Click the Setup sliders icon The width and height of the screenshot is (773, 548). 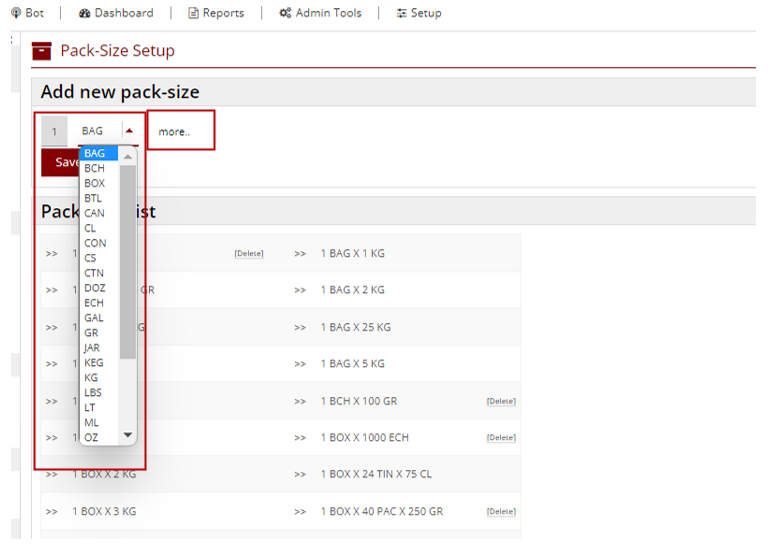click(x=401, y=13)
